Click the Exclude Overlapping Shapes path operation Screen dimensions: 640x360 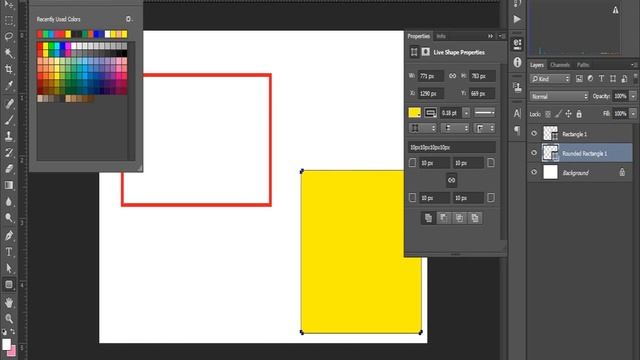coord(475,218)
